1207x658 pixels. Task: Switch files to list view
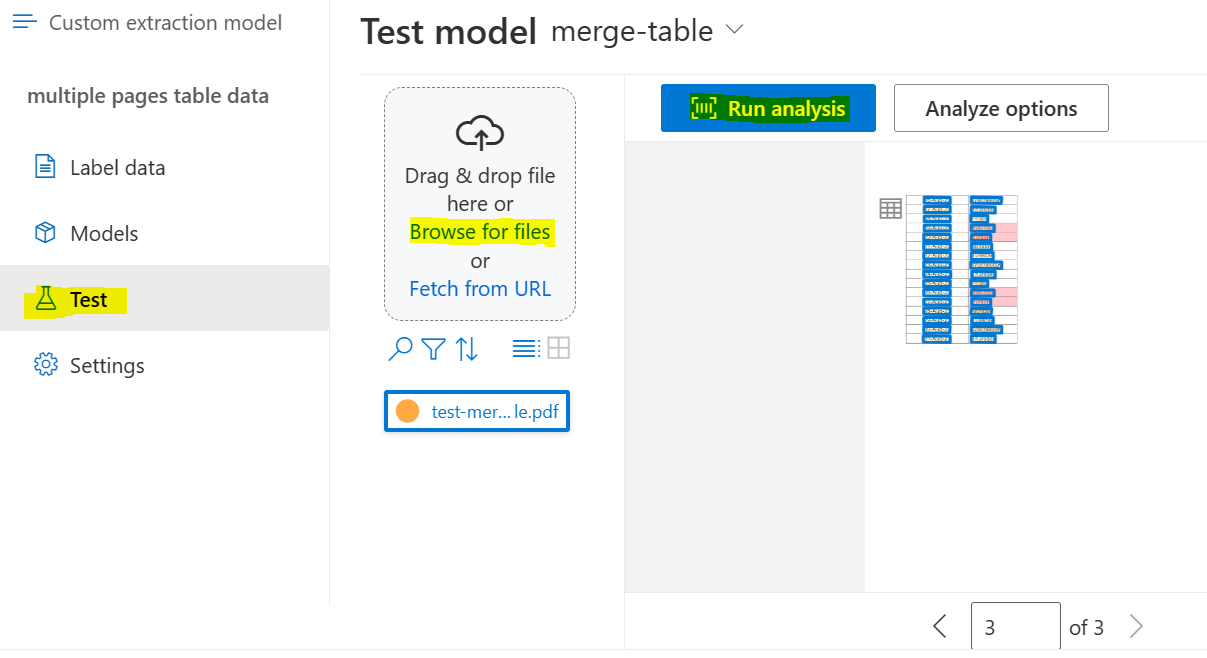(526, 347)
